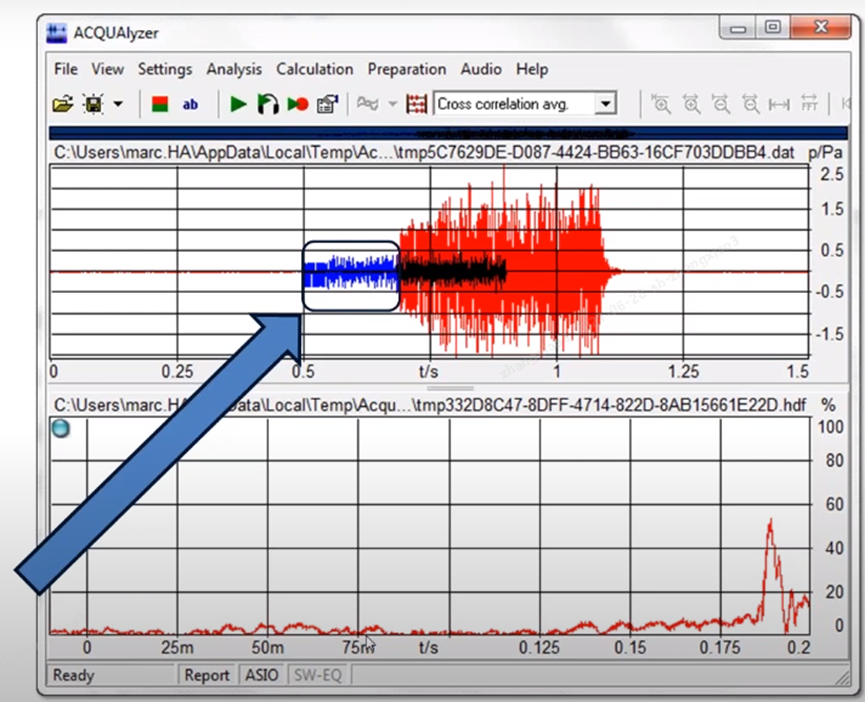Click the Report button in status bar
The width and height of the screenshot is (865, 702).
(206, 675)
